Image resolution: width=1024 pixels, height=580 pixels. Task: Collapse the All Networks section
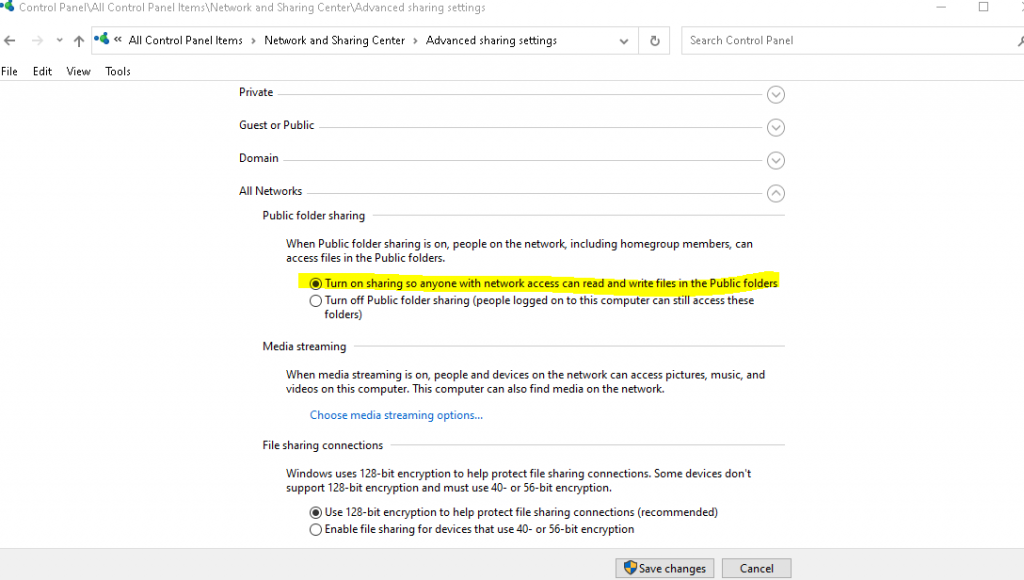click(776, 193)
